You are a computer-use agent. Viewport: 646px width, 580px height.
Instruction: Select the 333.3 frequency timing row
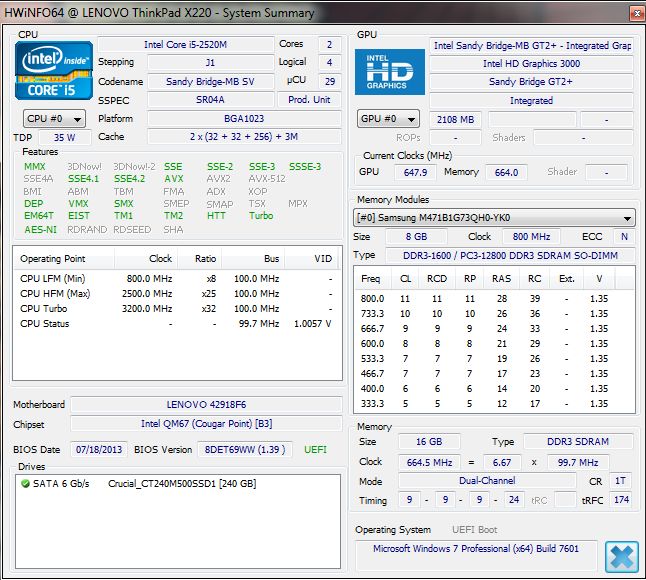coord(494,404)
